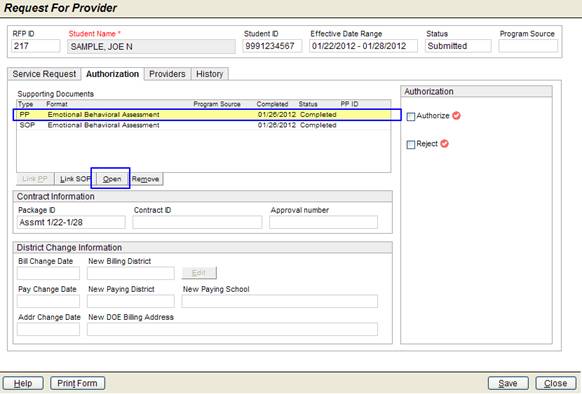Select the PP Emotional Behavioral Assessment row
Image resolution: width=582 pixels, height=394 pixels.
coord(203,115)
